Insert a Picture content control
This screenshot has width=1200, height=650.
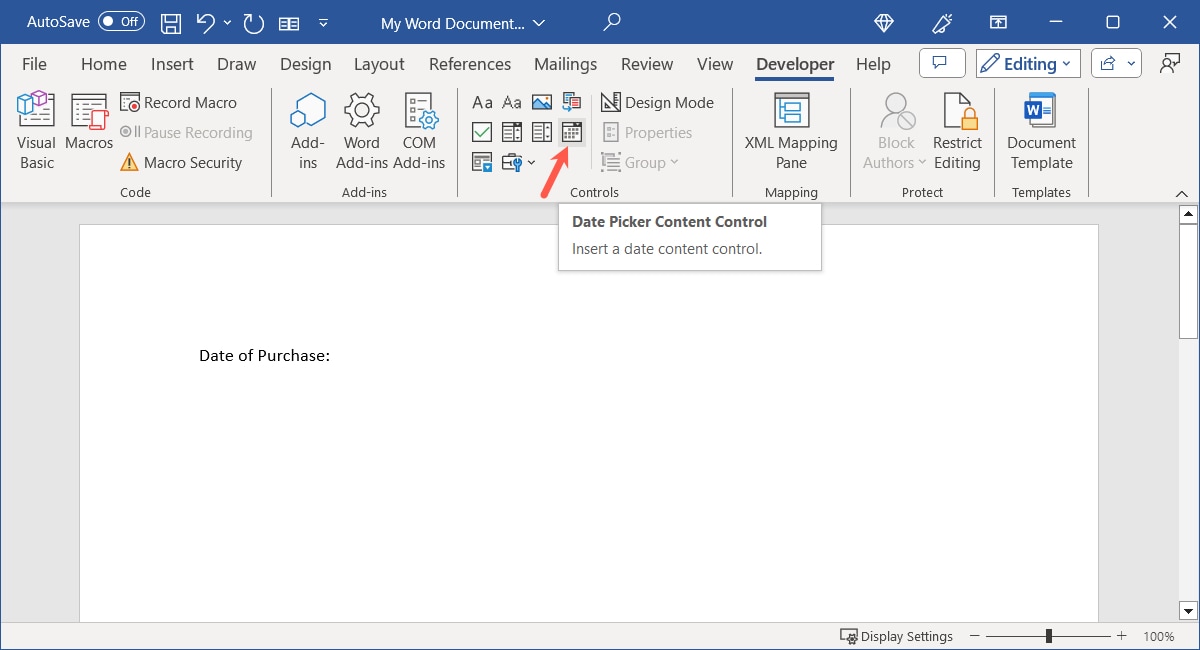(542, 102)
